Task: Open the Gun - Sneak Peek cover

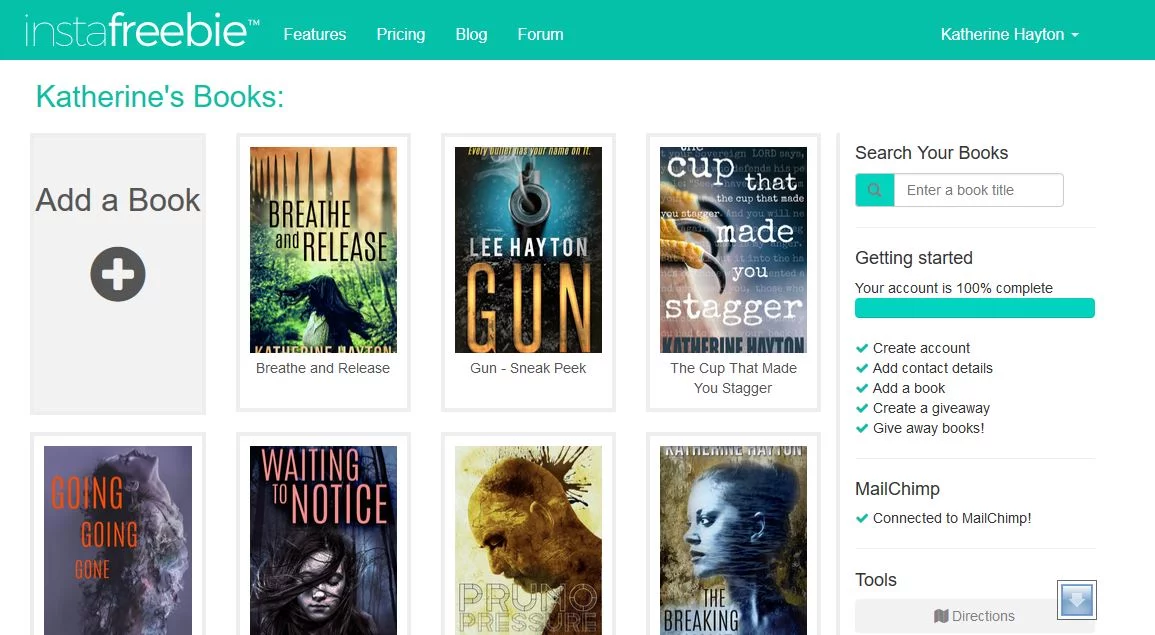Action: 528,250
